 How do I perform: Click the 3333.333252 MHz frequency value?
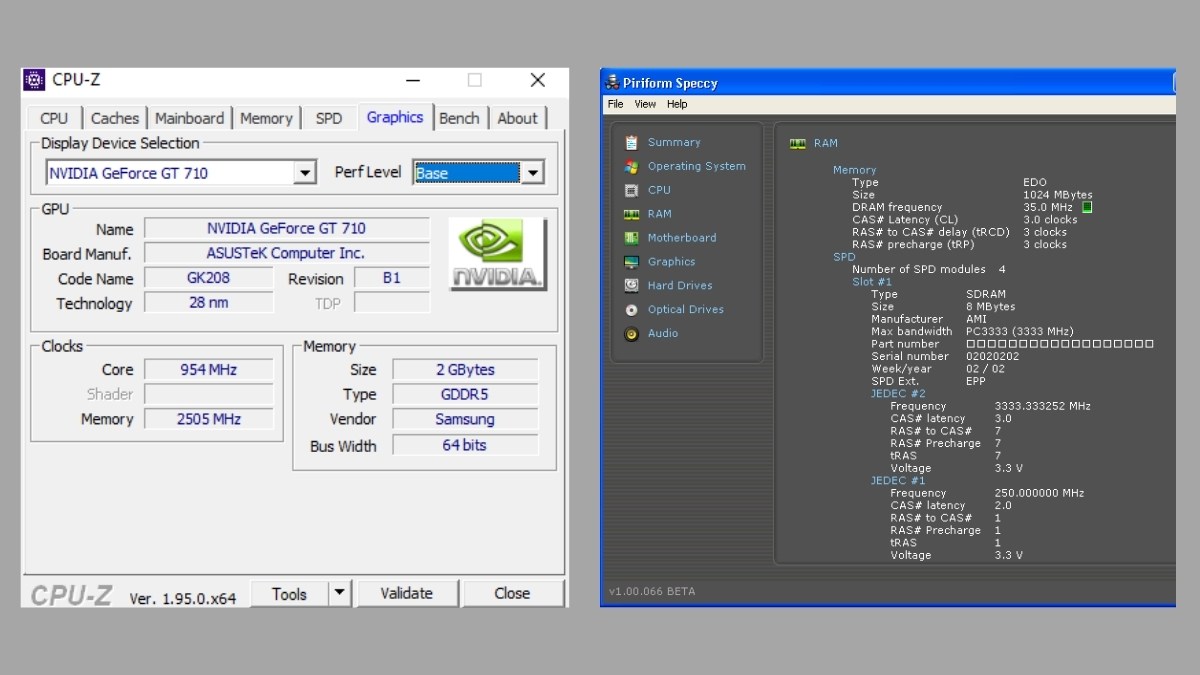pyautogui.click(x=1043, y=406)
